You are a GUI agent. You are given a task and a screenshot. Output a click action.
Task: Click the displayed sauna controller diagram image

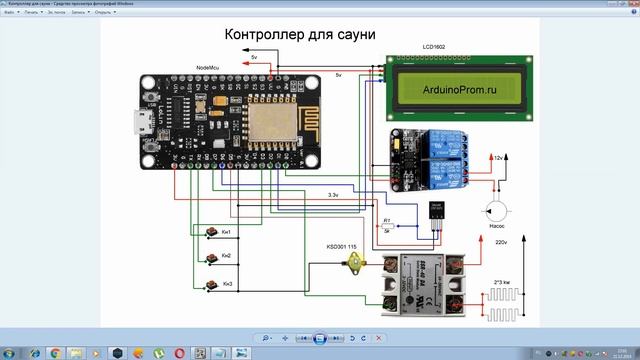[x=320, y=172]
